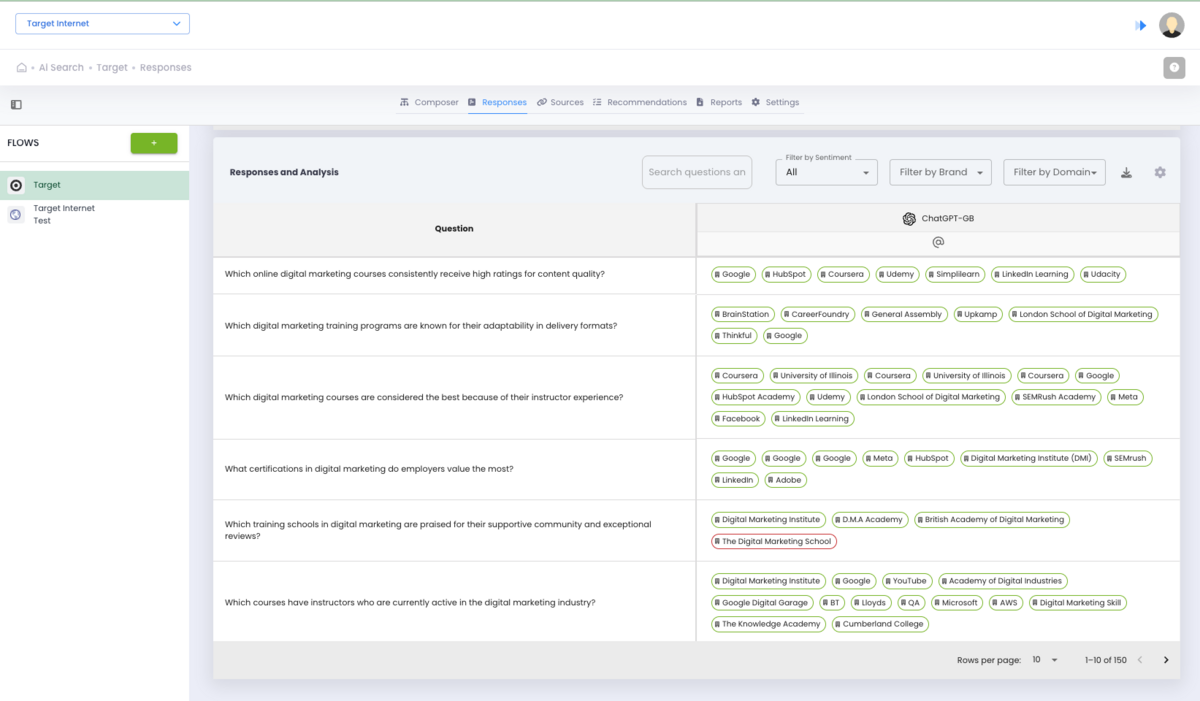The image size is (1200, 701).
Task: Go to previous page of results
Action: (x=1141, y=660)
